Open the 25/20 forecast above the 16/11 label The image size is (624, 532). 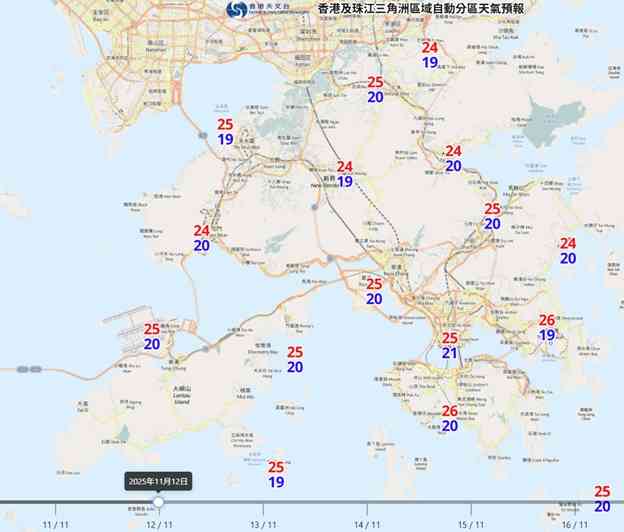602,499
